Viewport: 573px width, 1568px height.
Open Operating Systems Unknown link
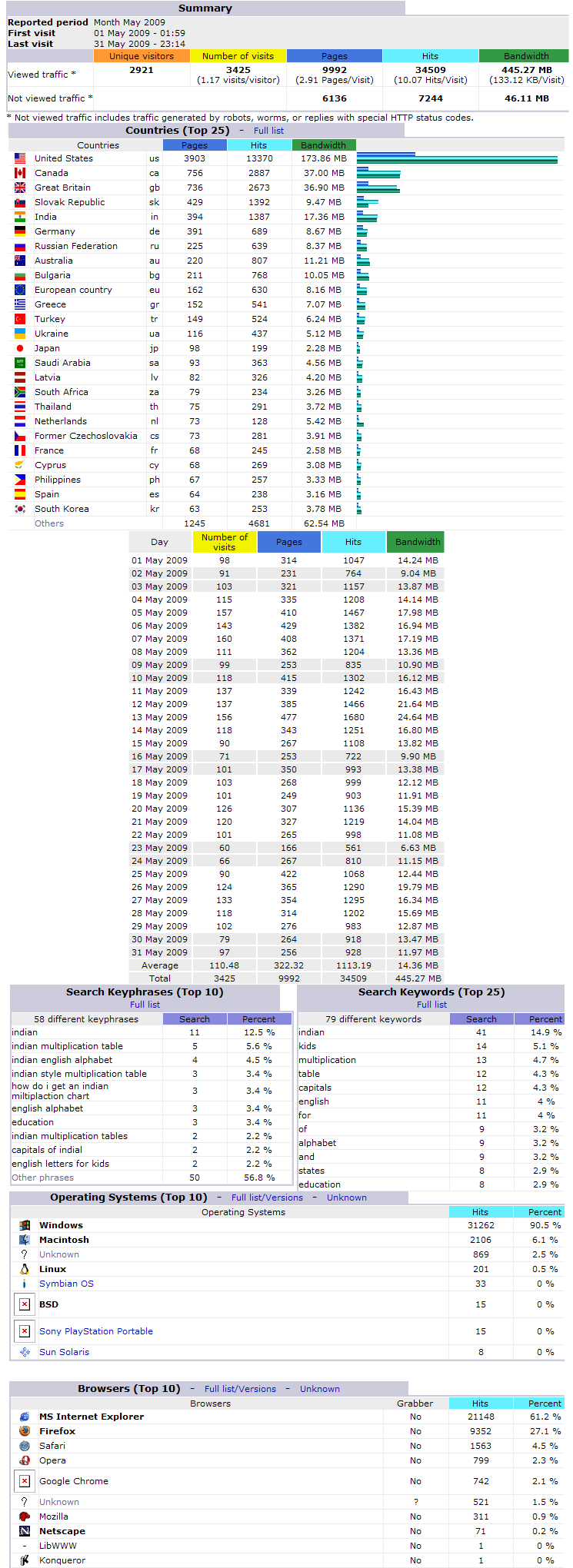point(347,1198)
